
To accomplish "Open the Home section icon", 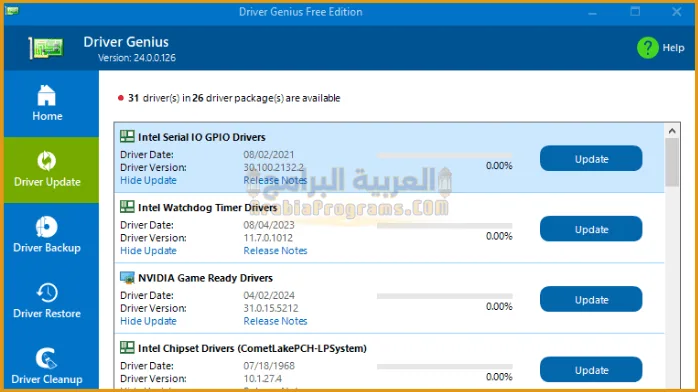I will tap(47, 95).
